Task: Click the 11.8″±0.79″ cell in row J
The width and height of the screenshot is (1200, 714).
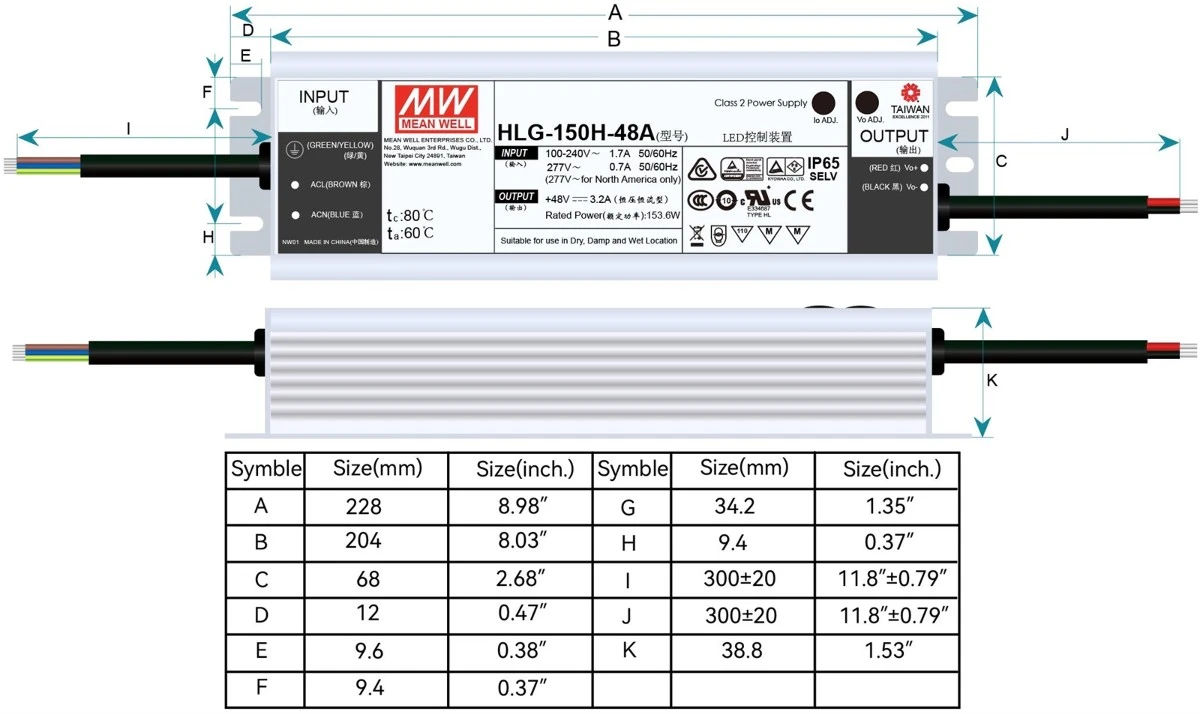Action: coord(888,614)
